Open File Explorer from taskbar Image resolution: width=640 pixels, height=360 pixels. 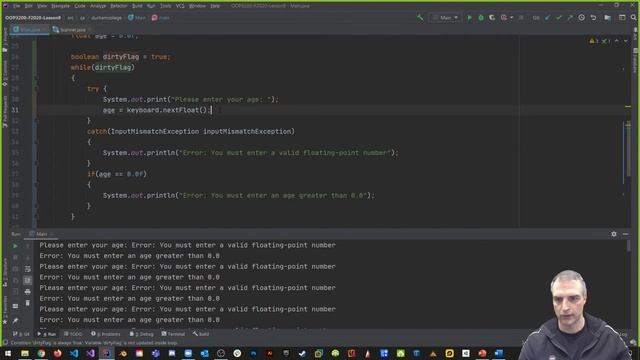pos(25,353)
